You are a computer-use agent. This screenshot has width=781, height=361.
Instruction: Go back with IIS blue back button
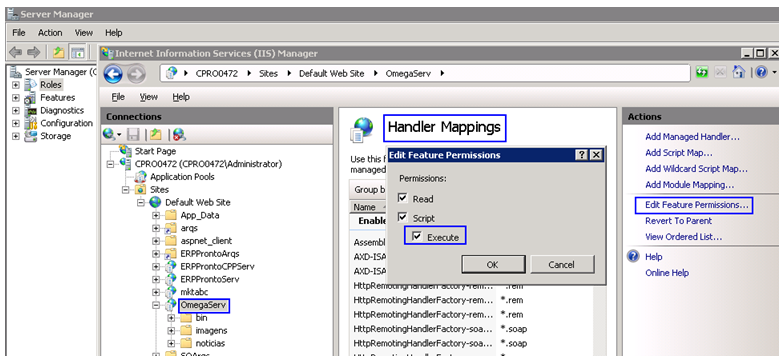point(113,74)
